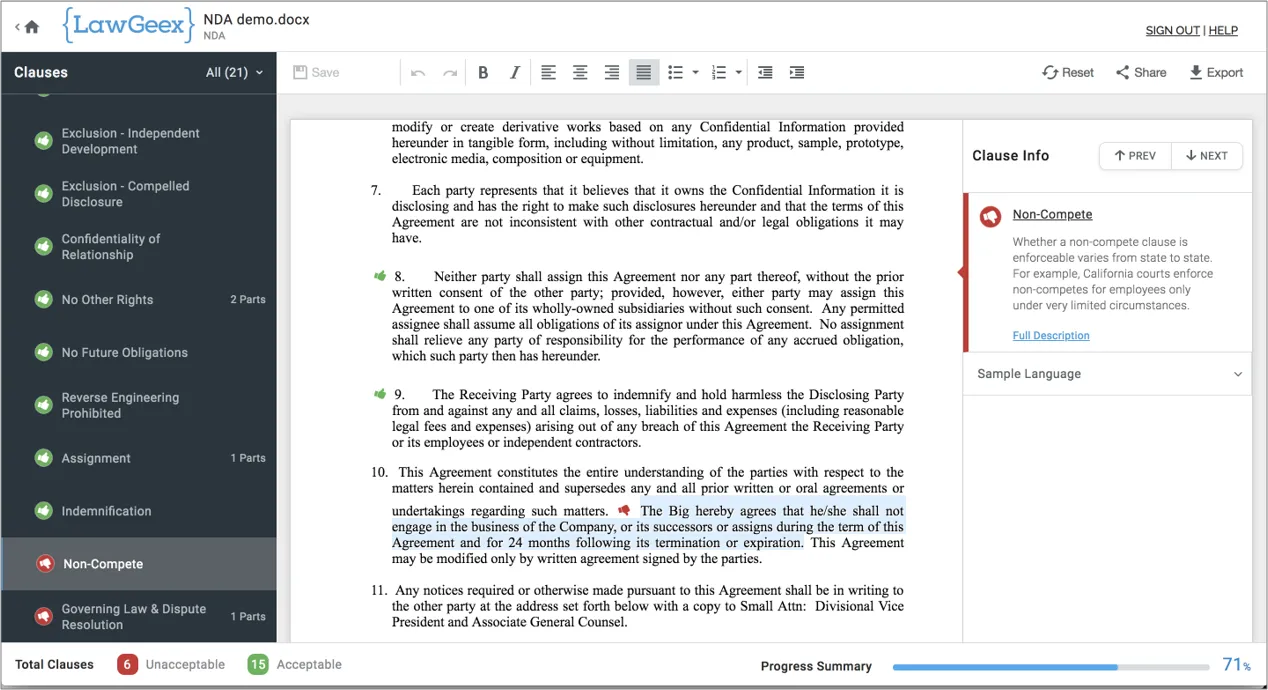1268x690 pixels.
Task: Open the HELP link
Action: tap(1223, 31)
